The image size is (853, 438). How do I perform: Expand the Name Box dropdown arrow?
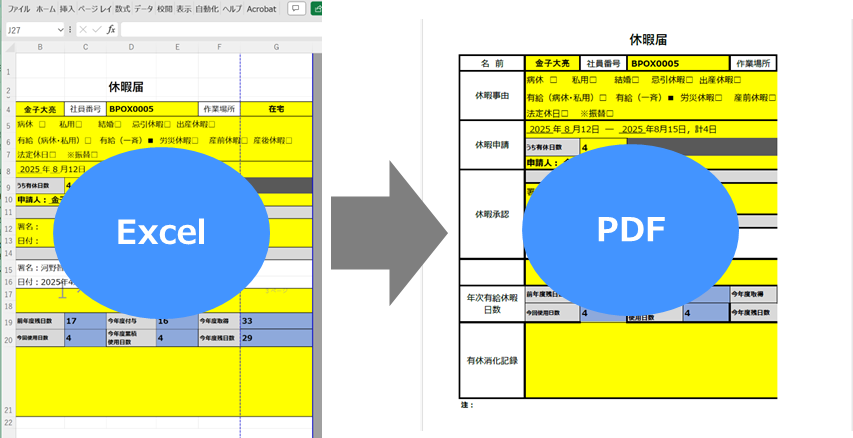(59, 30)
